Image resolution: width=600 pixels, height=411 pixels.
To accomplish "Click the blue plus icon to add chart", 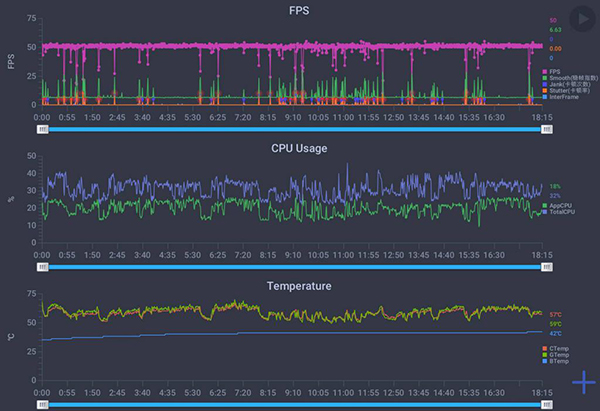I will pos(583,383).
